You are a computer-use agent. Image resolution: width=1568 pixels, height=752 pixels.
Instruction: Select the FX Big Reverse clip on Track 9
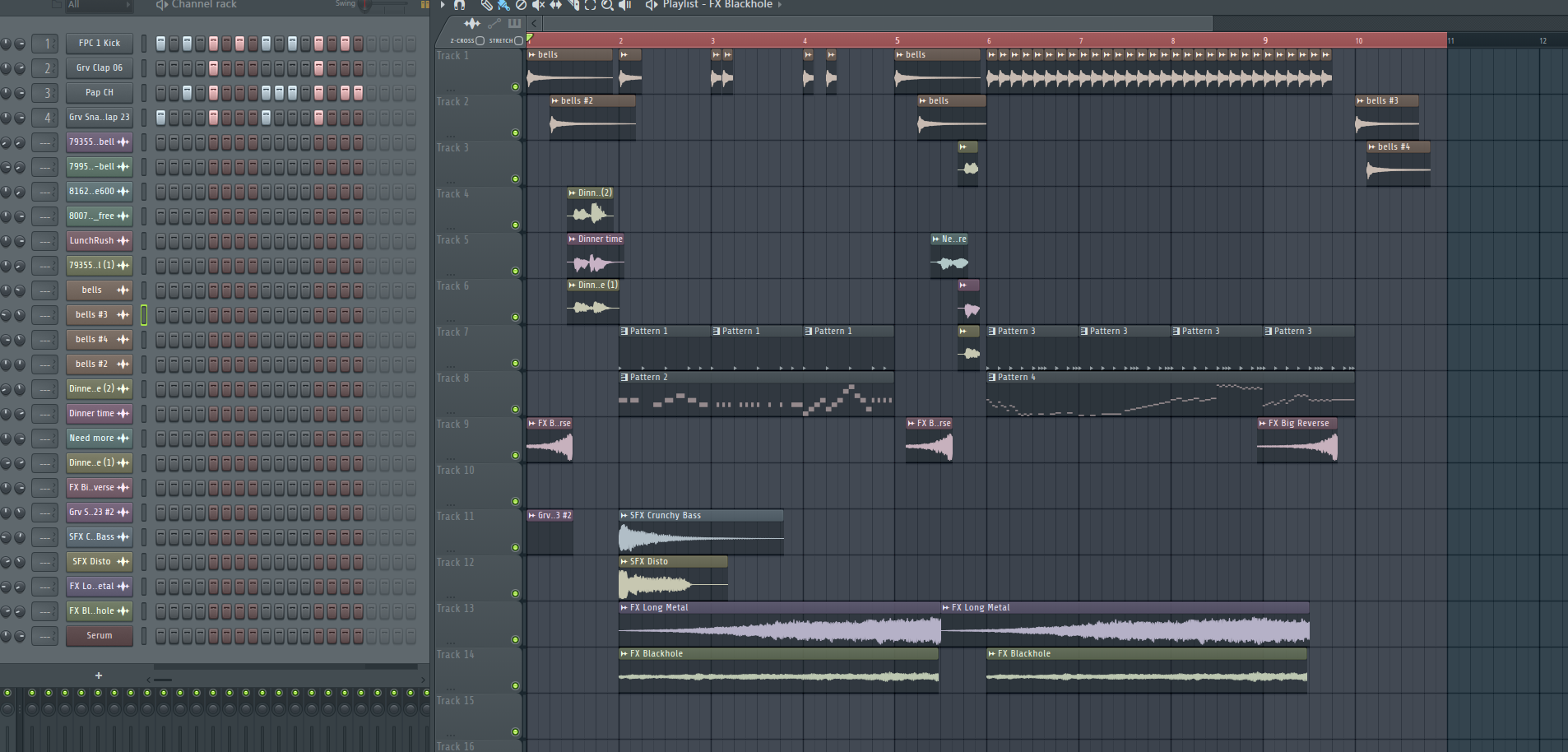tap(1297, 439)
